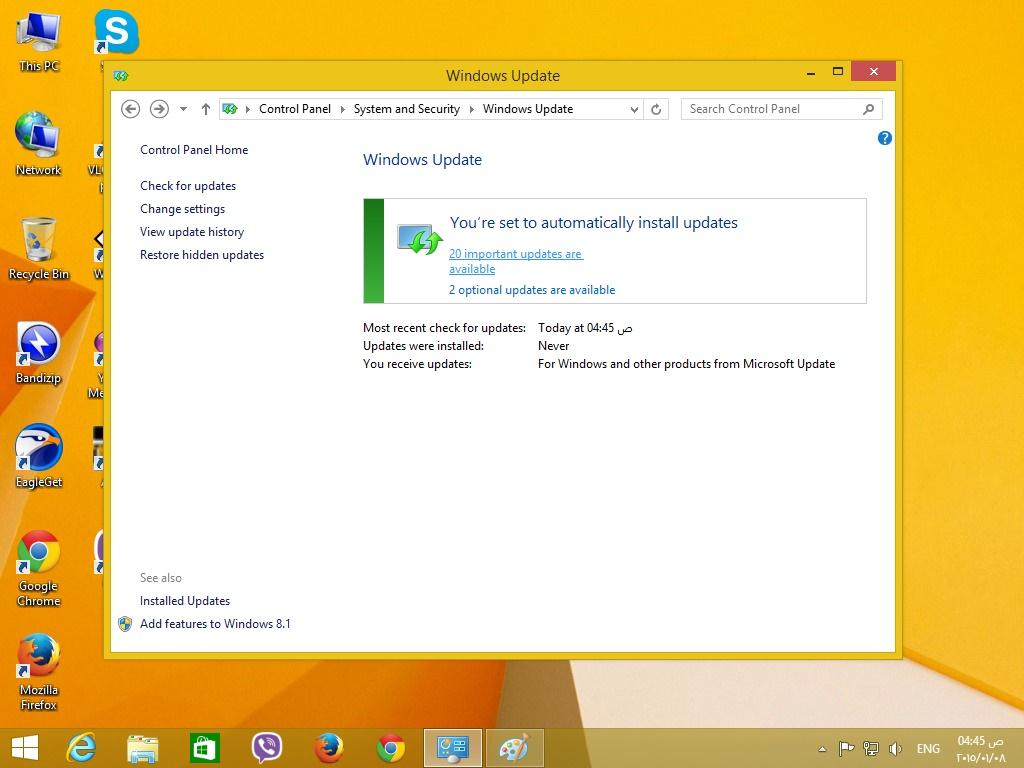Open 20 important updates are available link

[x=515, y=261]
